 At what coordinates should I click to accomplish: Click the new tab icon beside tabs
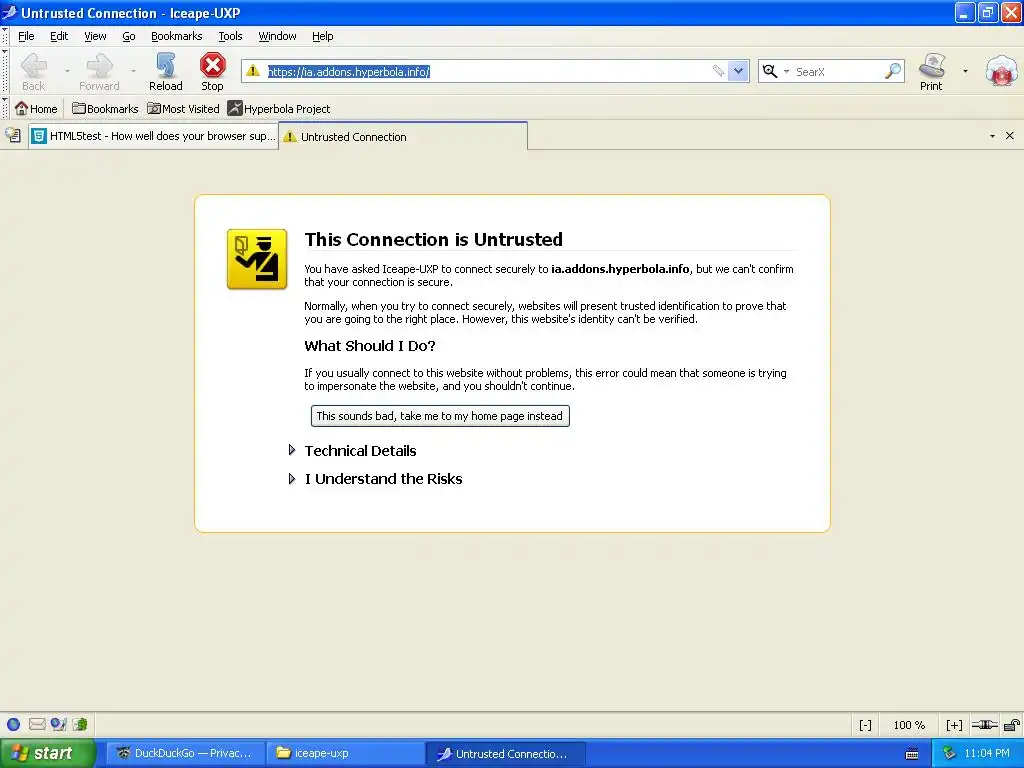(x=13, y=136)
